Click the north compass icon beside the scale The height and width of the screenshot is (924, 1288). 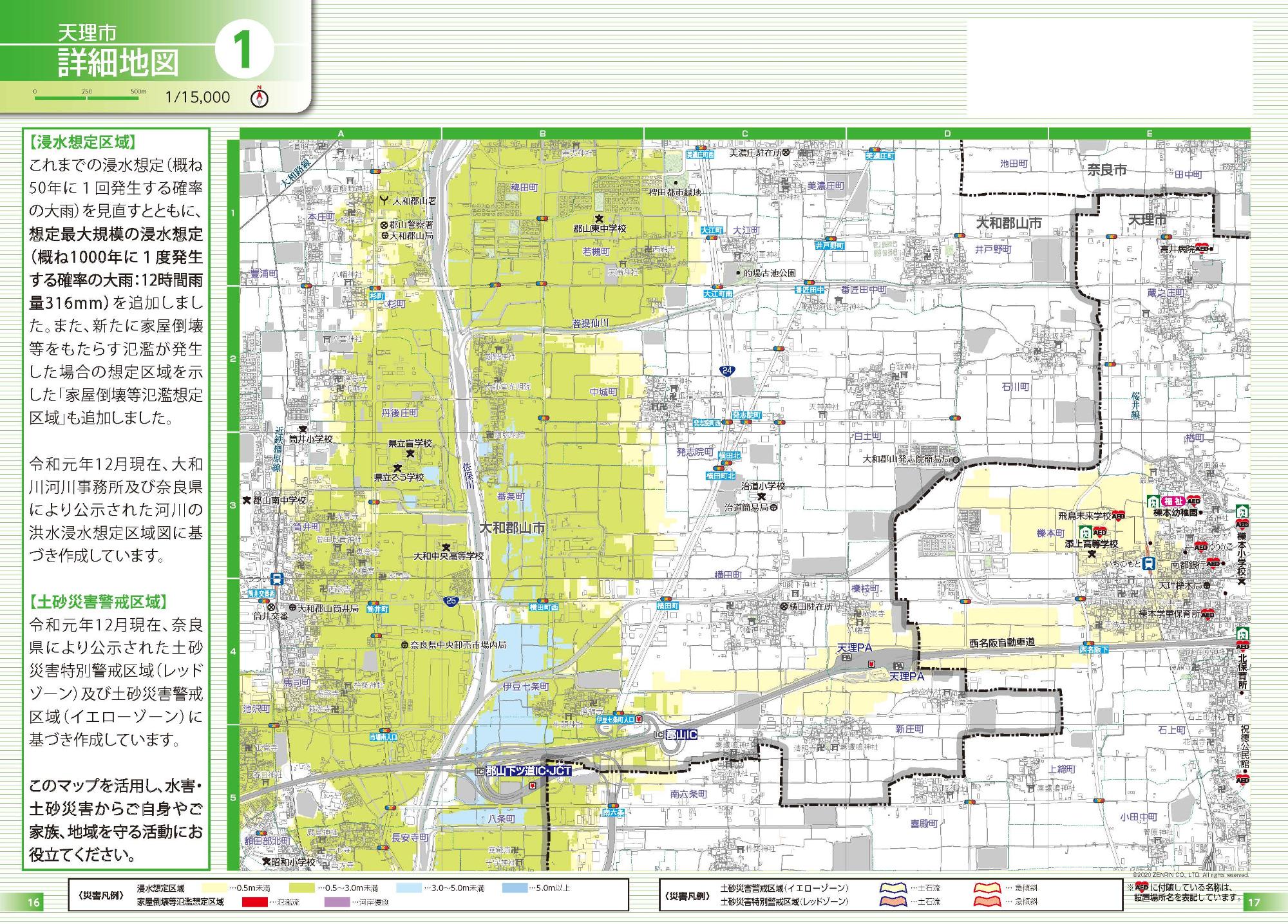coord(258,97)
